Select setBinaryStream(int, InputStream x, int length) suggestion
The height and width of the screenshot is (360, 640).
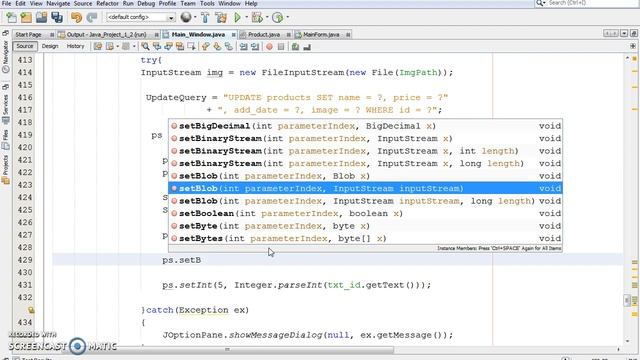click(365, 151)
